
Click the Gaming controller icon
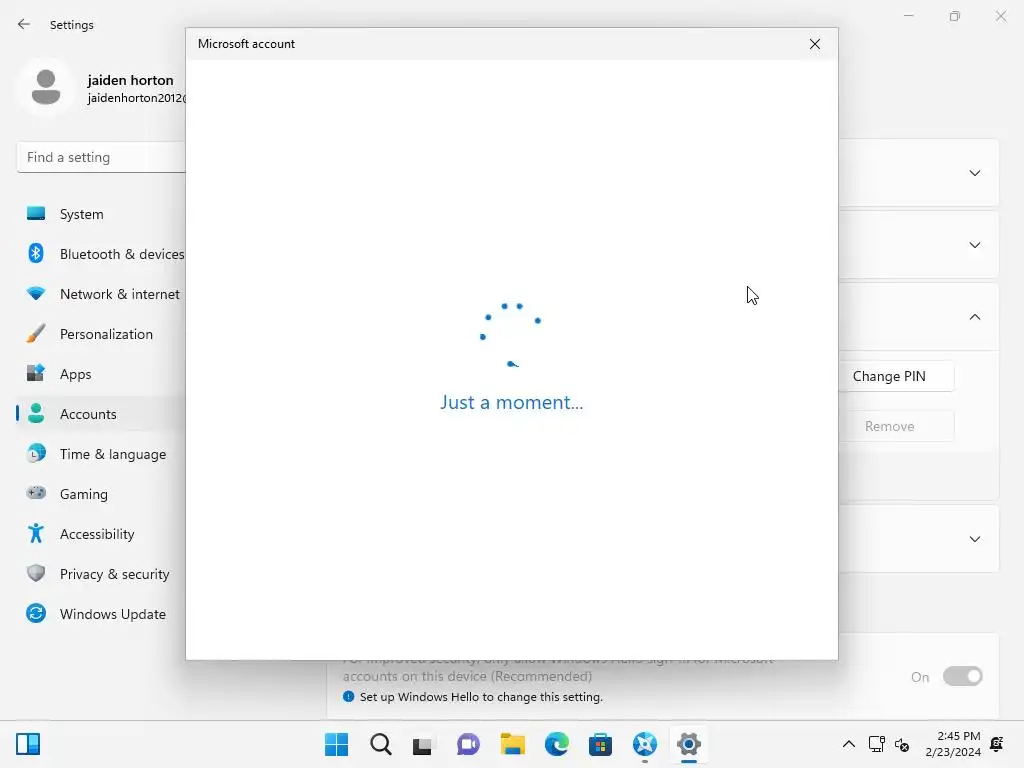36,492
